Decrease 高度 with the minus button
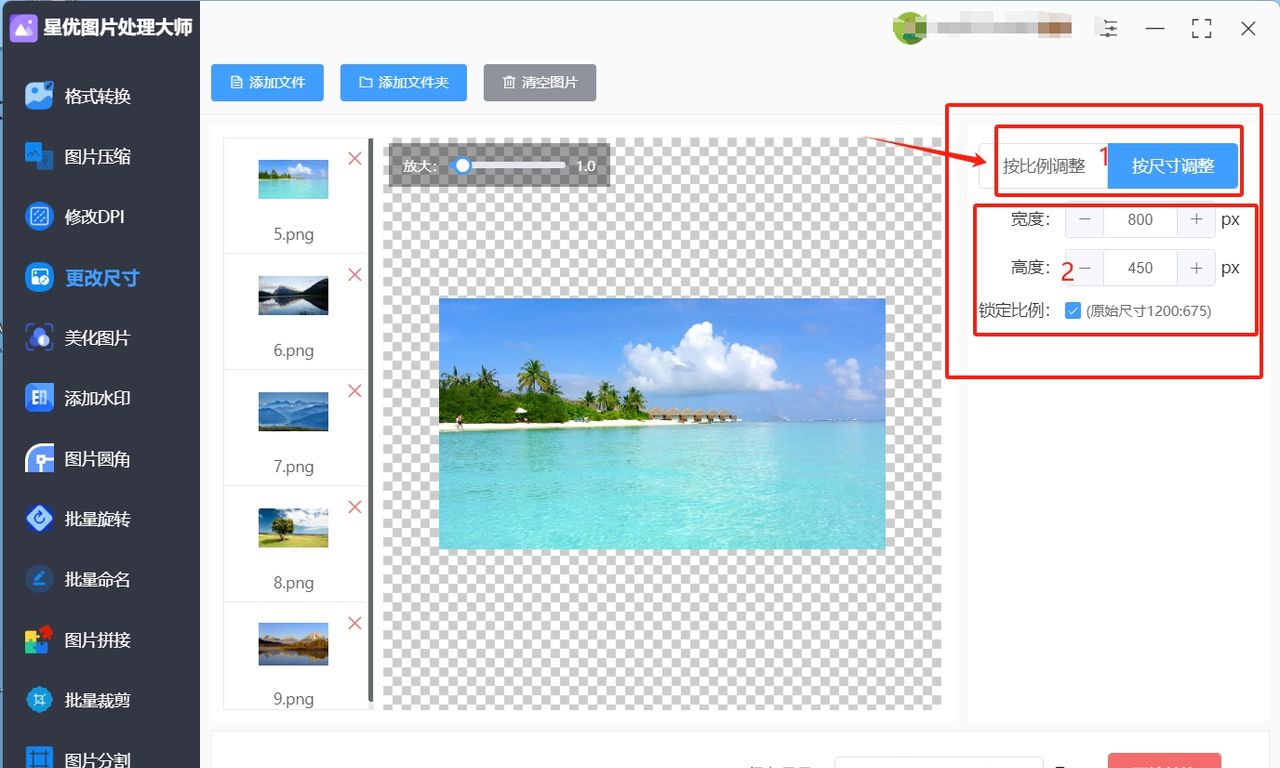Image resolution: width=1280 pixels, height=768 pixels. [1085, 268]
